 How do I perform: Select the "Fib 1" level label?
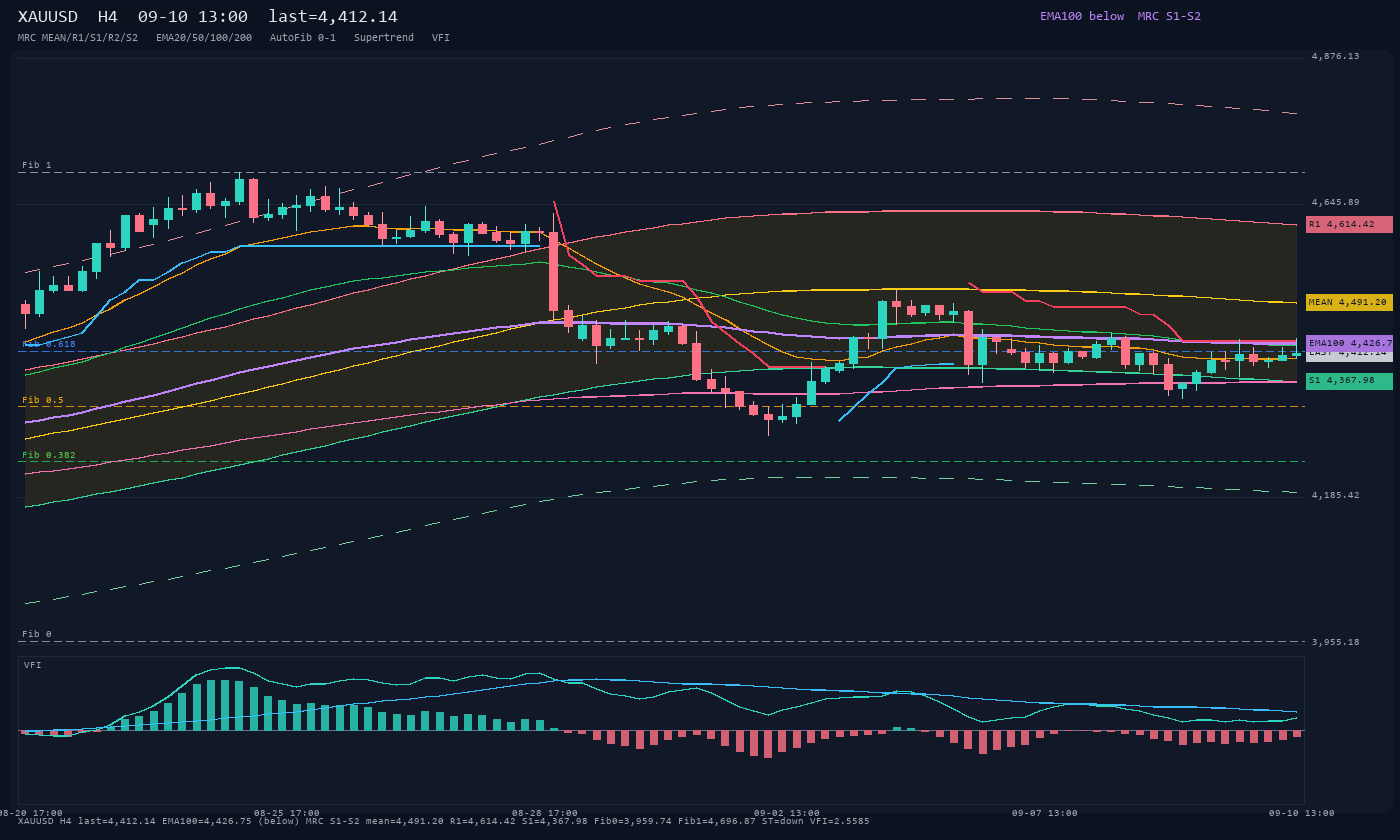(37, 166)
